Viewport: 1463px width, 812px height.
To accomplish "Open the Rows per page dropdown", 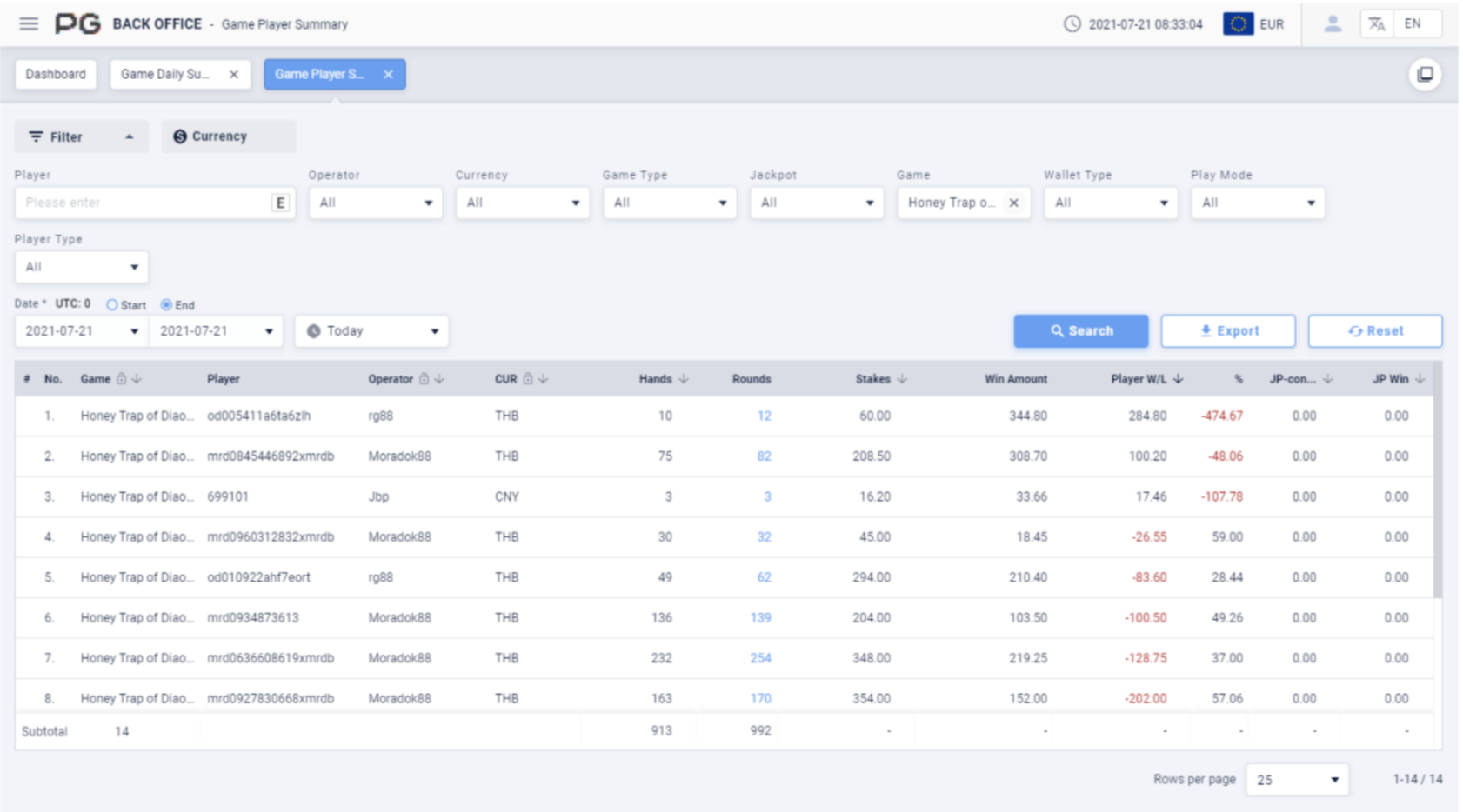I will pyautogui.click(x=1297, y=780).
